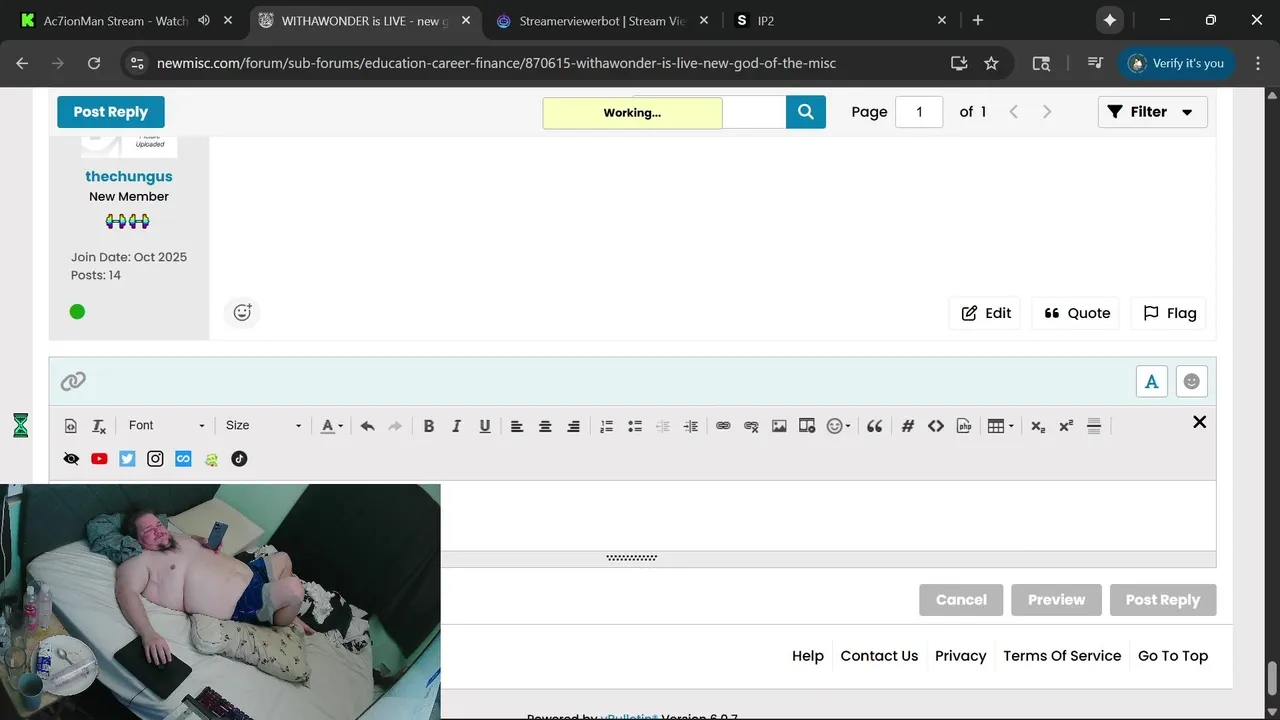Flag the post

tap(1169, 313)
